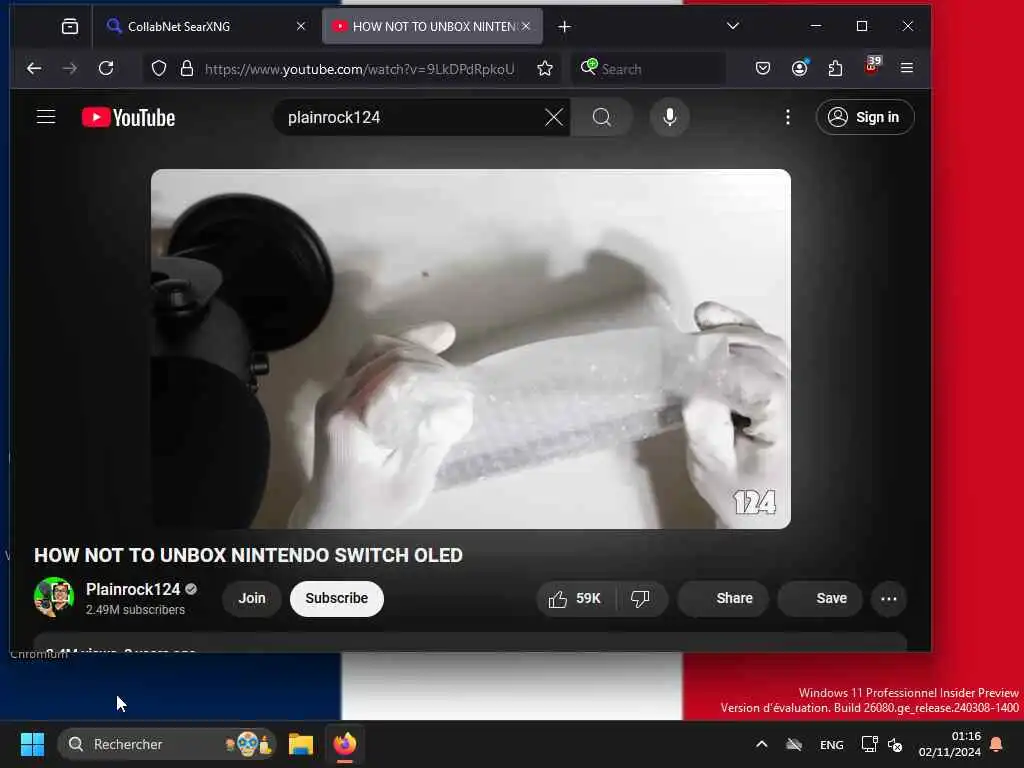Bookmark this page with the star icon
Viewport: 1024px width, 768px height.
click(x=545, y=69)
